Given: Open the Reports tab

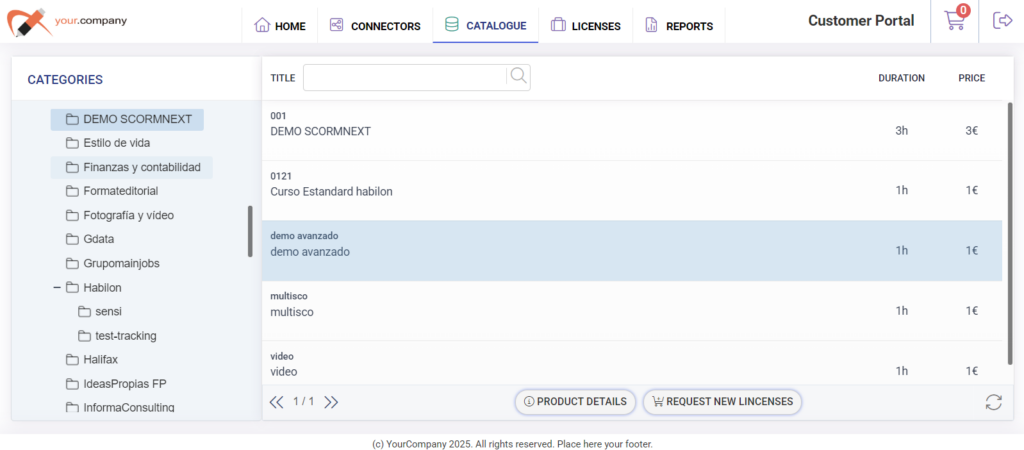Looking at the screenshot, I should (x=679, y=26).
